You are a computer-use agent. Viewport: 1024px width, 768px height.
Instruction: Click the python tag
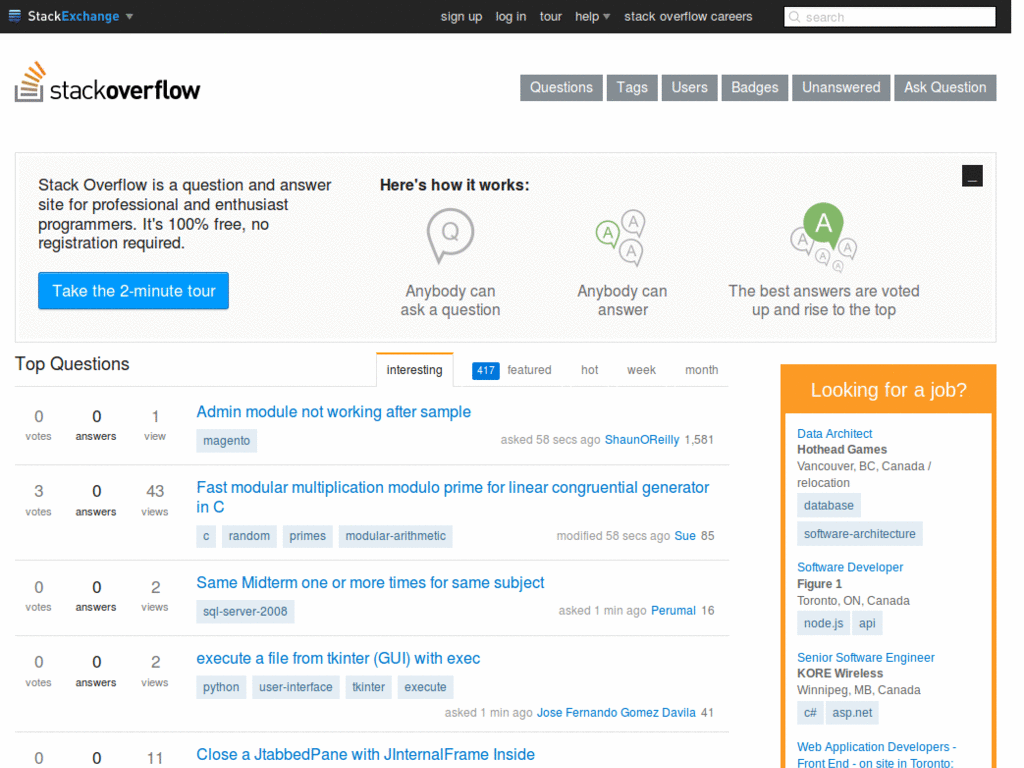[221, 687]
